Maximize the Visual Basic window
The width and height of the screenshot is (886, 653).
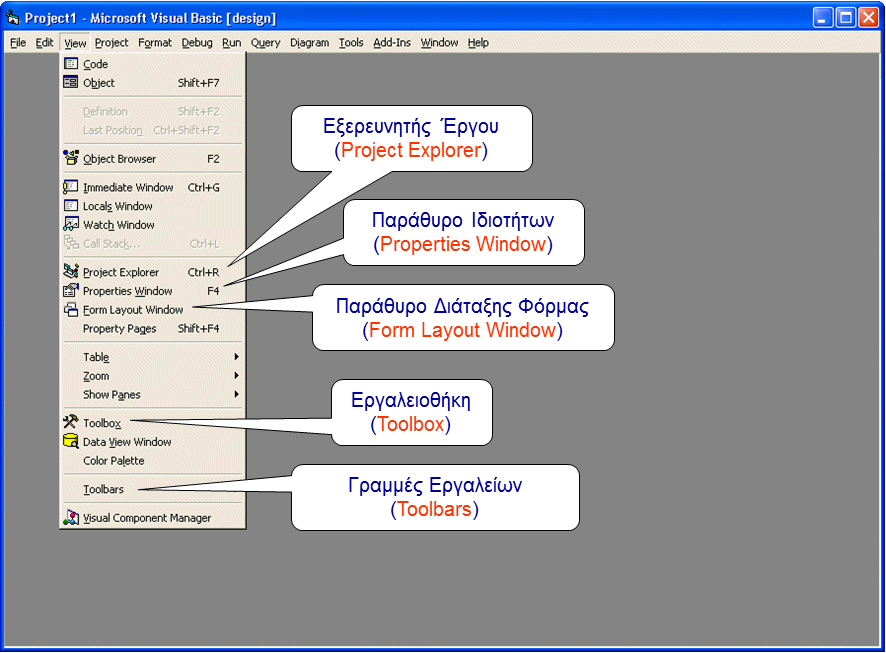click(845, 18)
